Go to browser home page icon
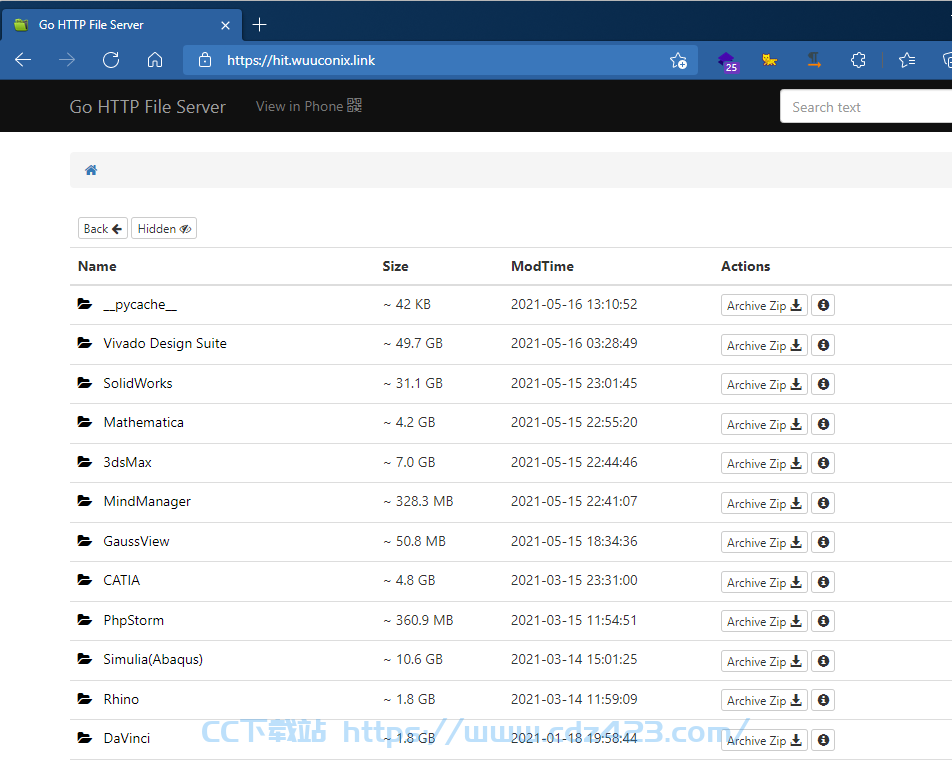 [155, 60]
